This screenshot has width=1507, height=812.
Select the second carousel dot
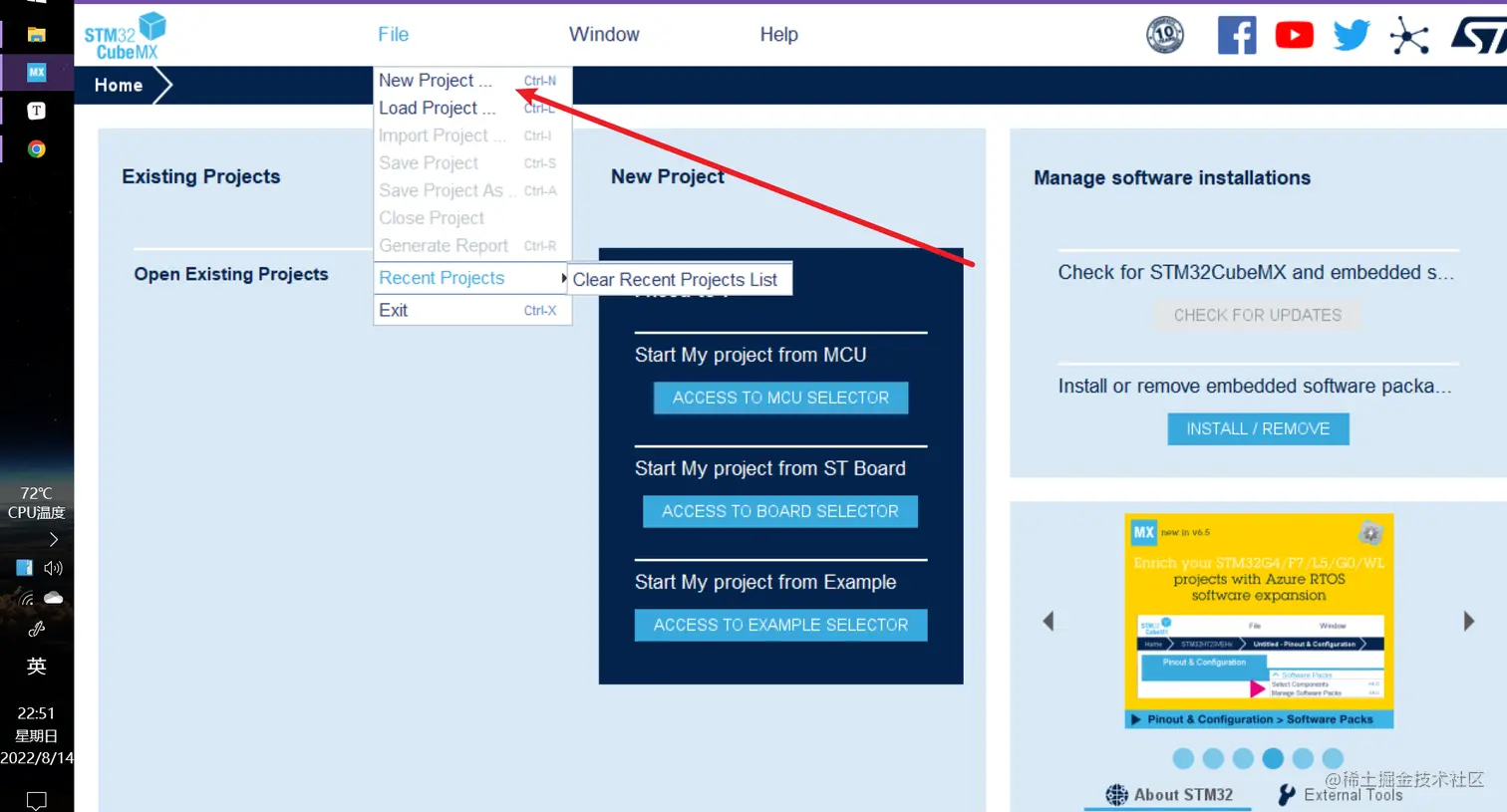tap(1213, 758)
